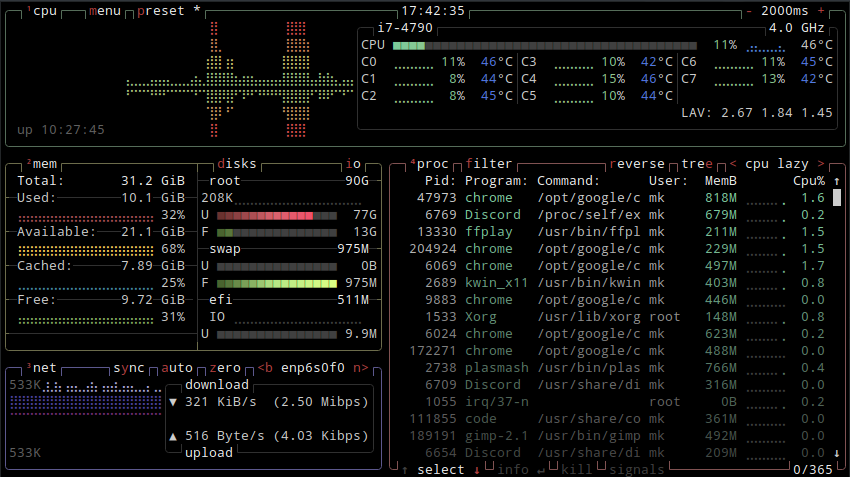Select plasmash process row
Image resolution: width=850 pixels, height=477 pixels.
tap(617, 368)
